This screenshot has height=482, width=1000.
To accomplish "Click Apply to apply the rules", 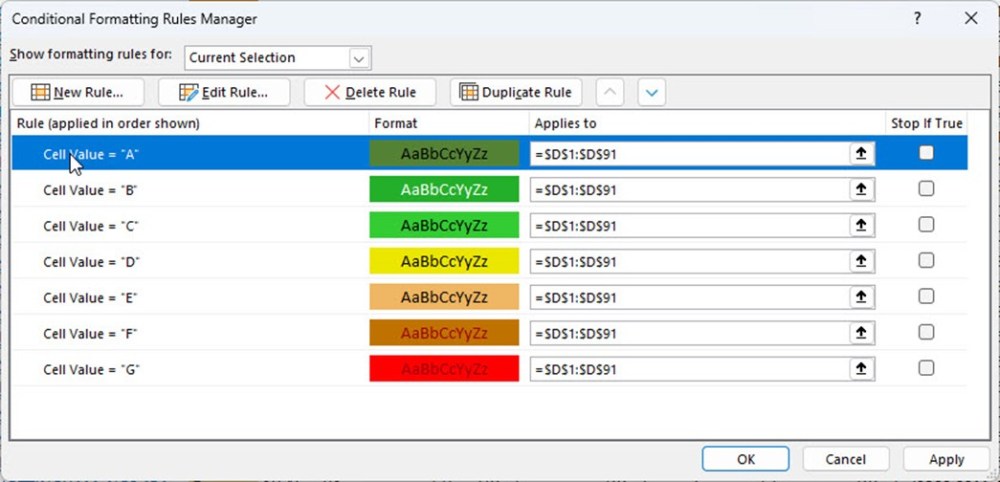I will (946, 460).
